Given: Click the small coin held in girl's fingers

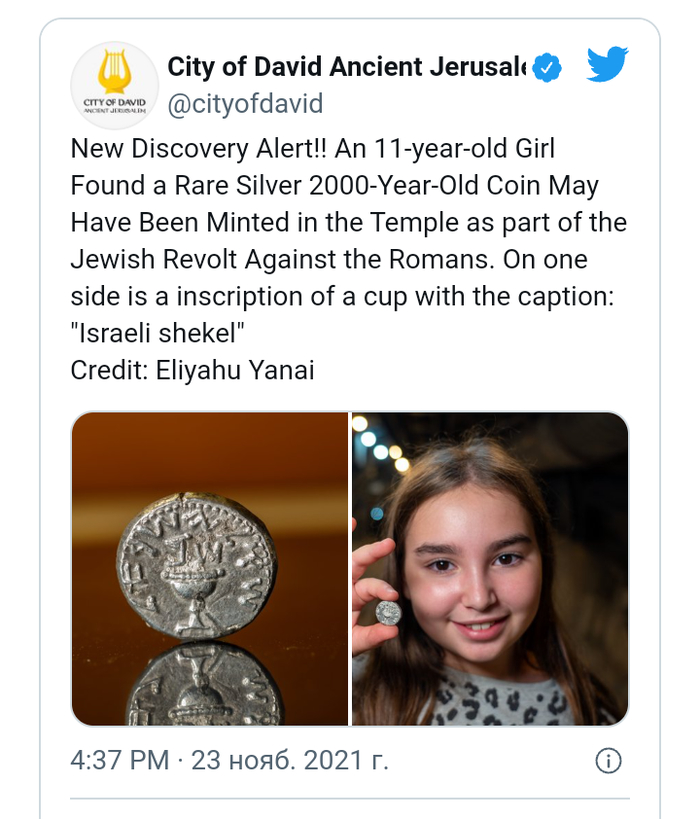Looking at the screenshot, I should pos(388,612).
